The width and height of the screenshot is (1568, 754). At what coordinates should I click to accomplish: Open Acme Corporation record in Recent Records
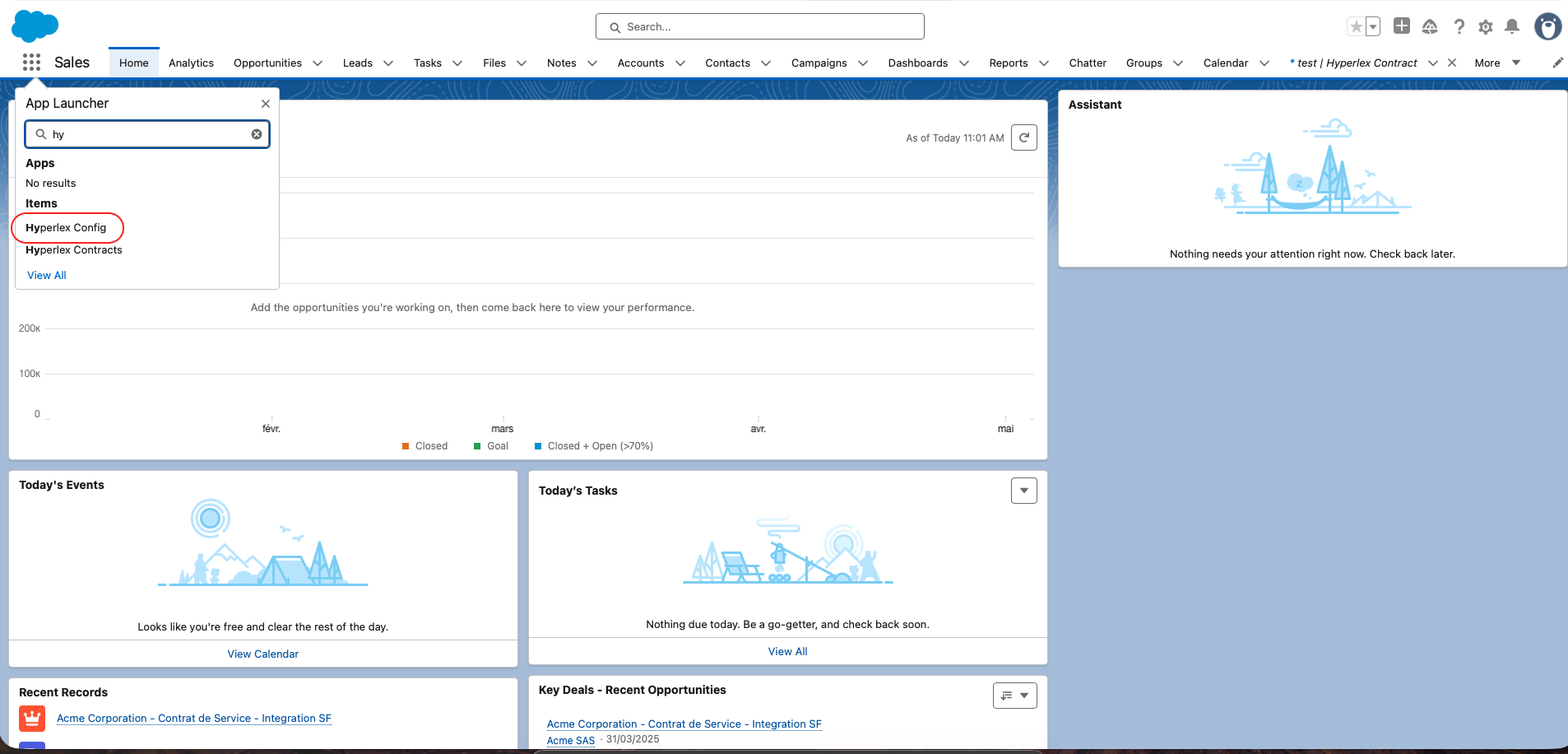point(194,719)
